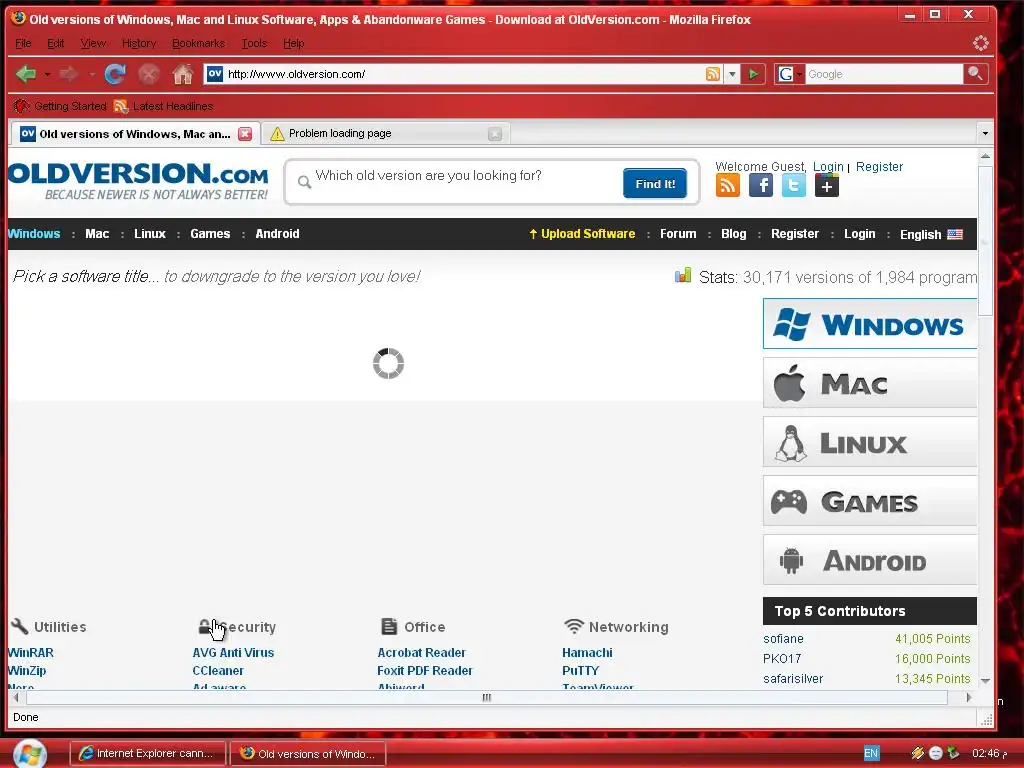Click the contributor name sofiane
The height and width of the screenshot is (768, 1024).
pyautogui.click(x=783, y=639)
